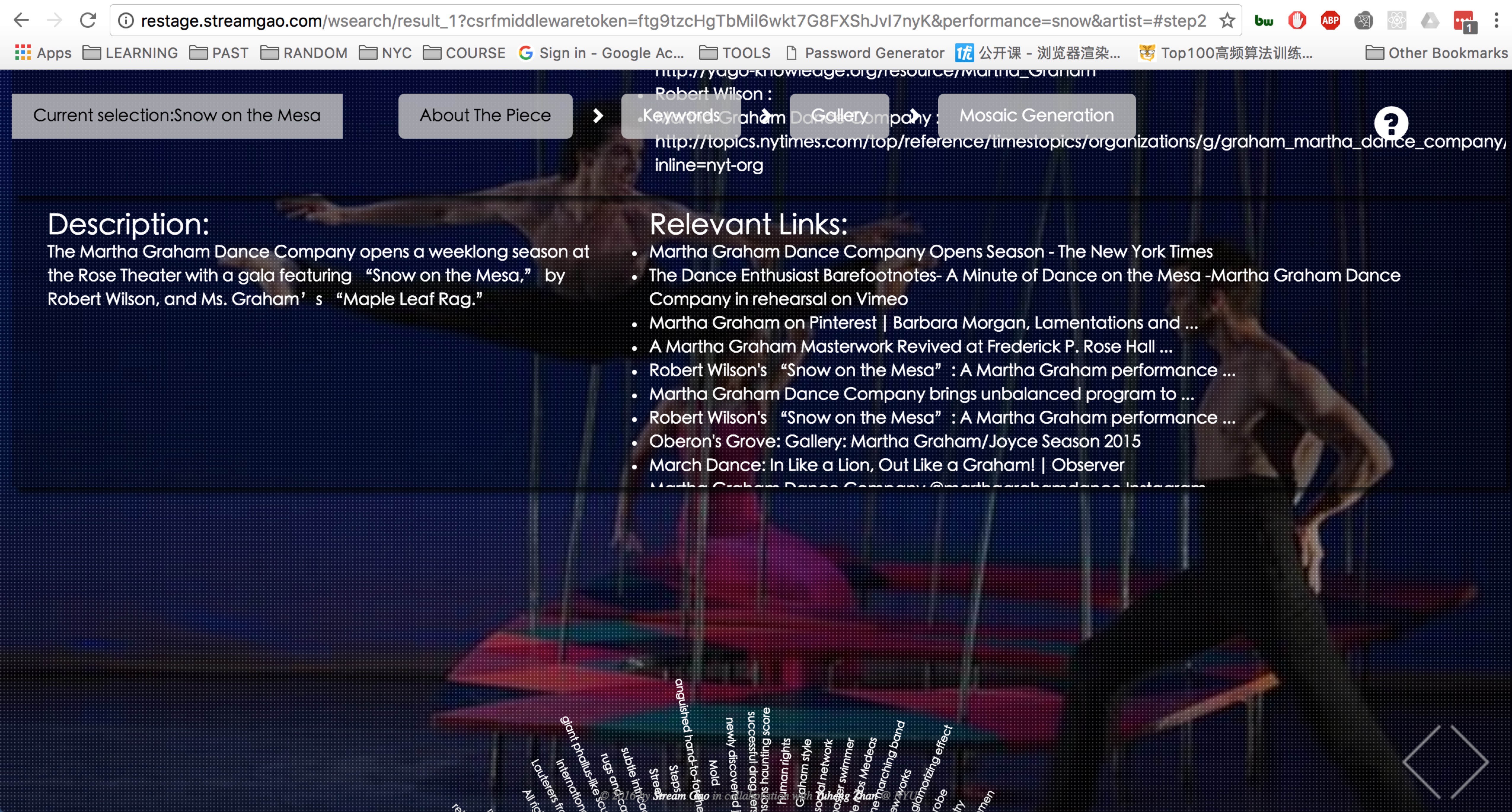Switch to the About The Piece tab
1512x812 pixels.
coord(485,116)
